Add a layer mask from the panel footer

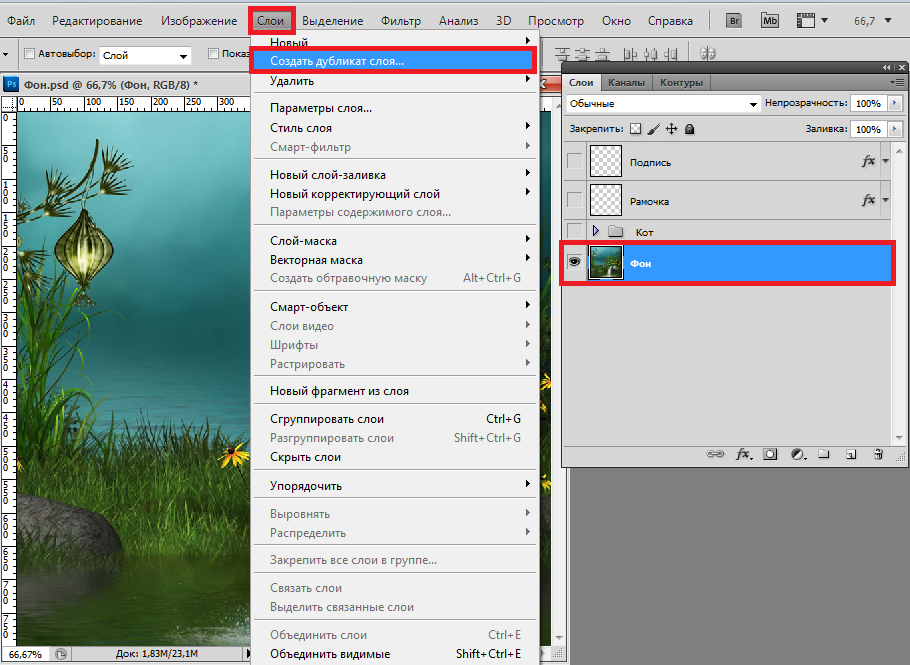(x=770, y=454)
